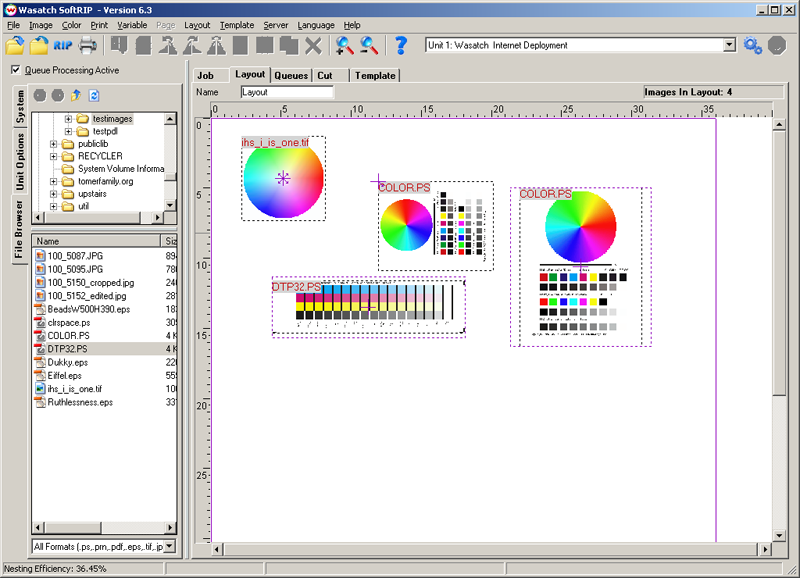Screen dimensions: 800x578
Task: Select the DTP32.PS image in layout
Action: (x=368, y=307)
